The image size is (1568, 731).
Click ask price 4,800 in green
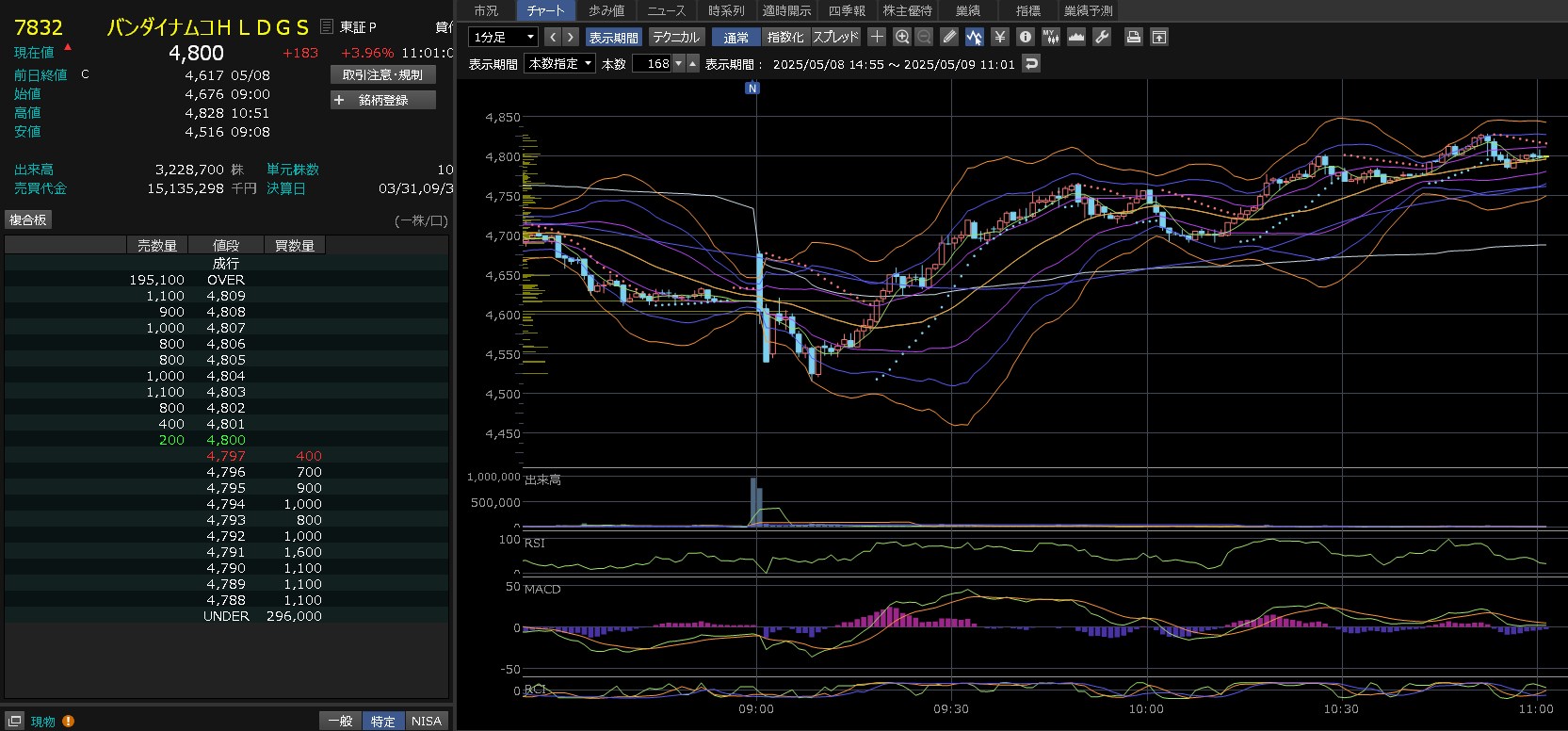[x=226, y=440]
